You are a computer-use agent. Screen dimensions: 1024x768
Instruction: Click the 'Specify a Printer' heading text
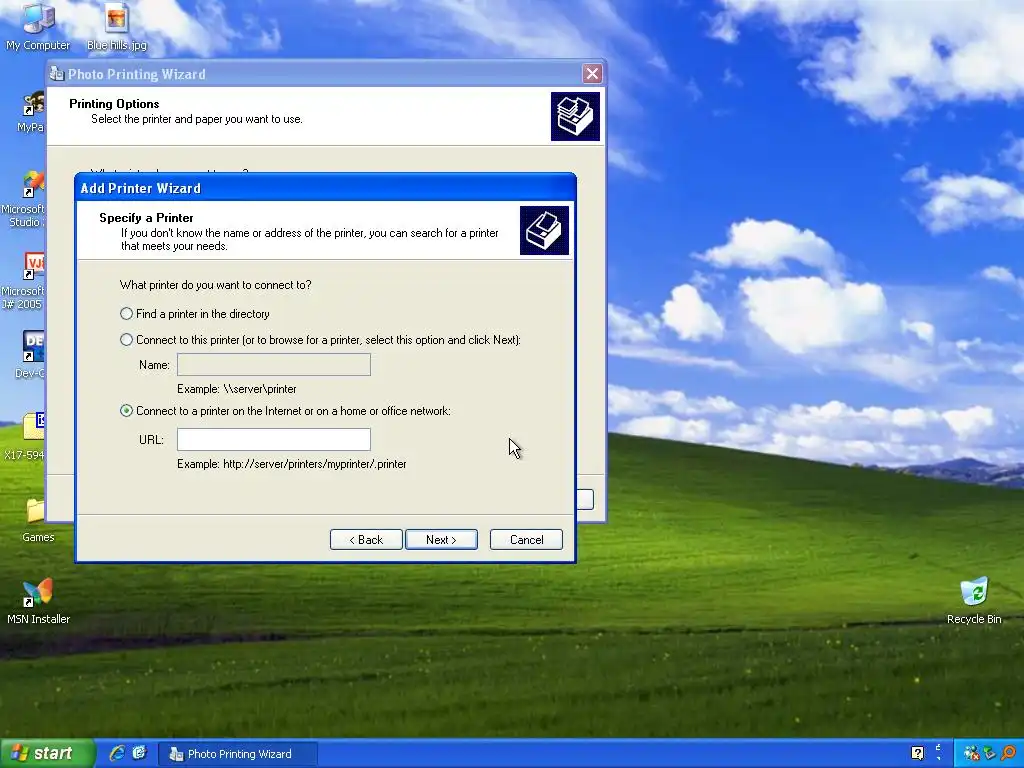click(146, 217)
